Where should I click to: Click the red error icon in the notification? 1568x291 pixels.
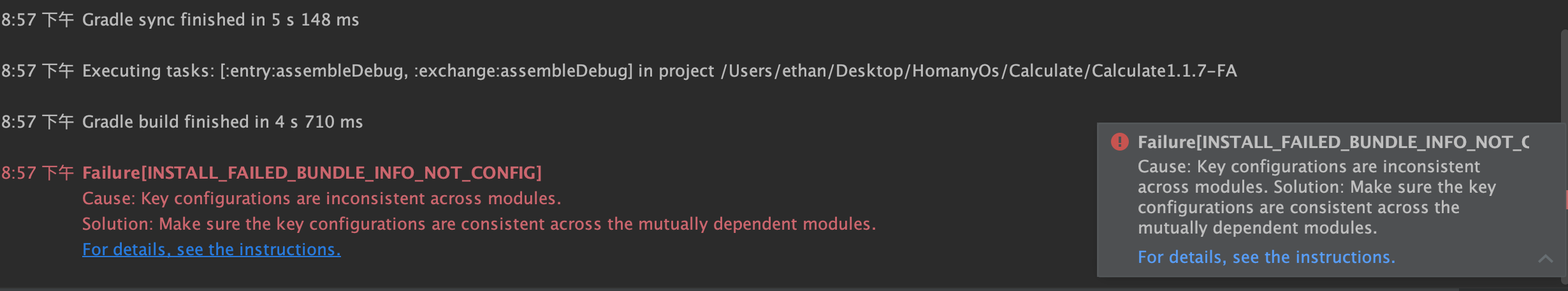coord(1119,142)
